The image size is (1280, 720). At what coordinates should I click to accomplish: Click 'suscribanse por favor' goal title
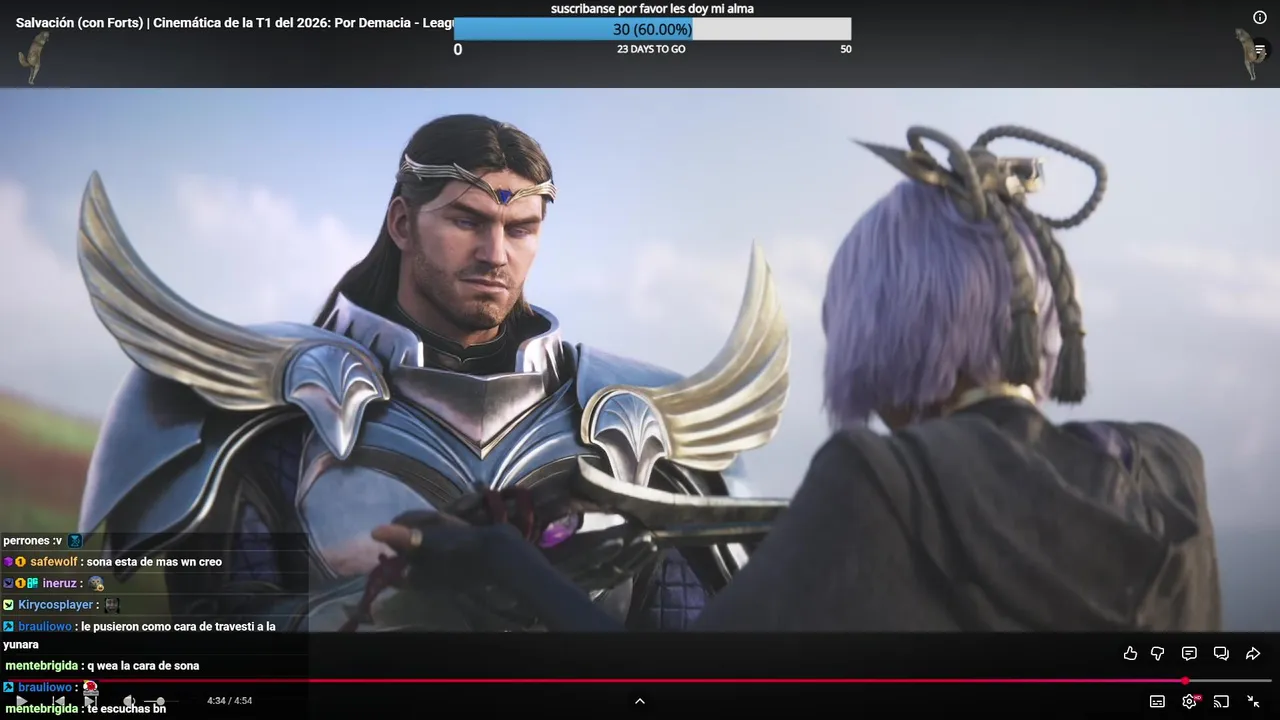click(x=652, y=8)
